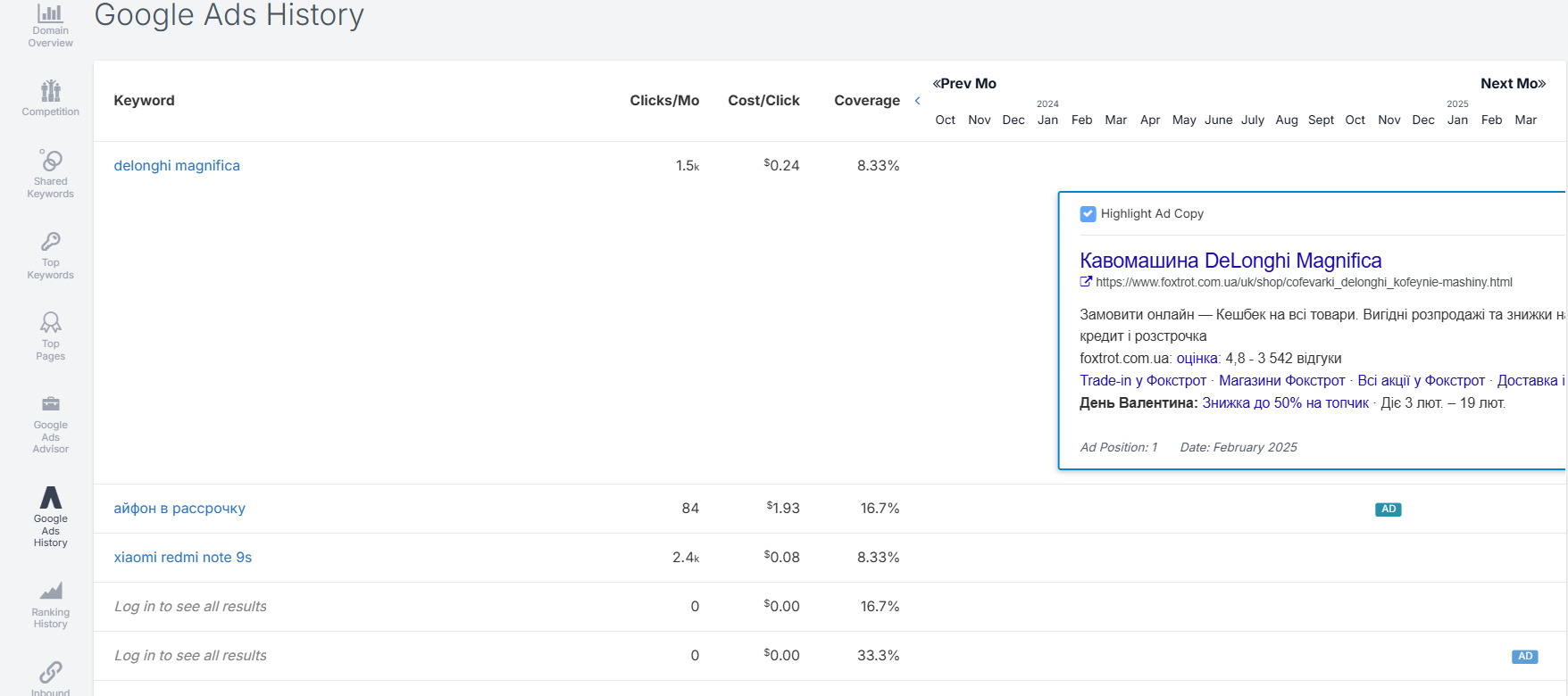Select Mar 2025 month at timeline end
Viewport: 1568px width, 696px height.
tap(1526, 120)
